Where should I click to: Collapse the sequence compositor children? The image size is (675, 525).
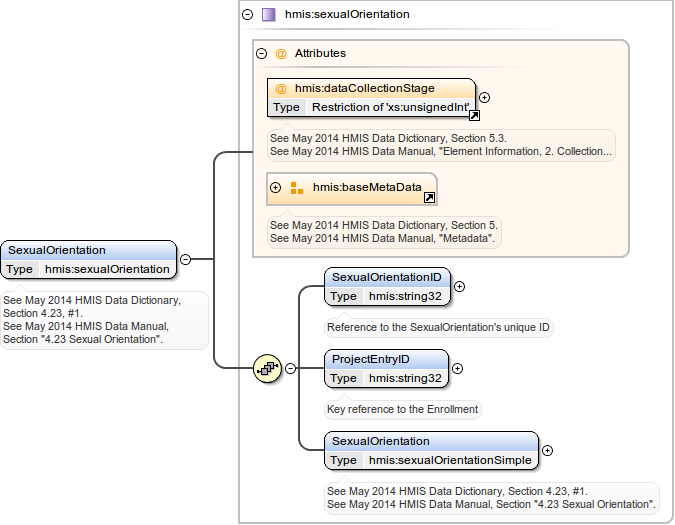290,368
